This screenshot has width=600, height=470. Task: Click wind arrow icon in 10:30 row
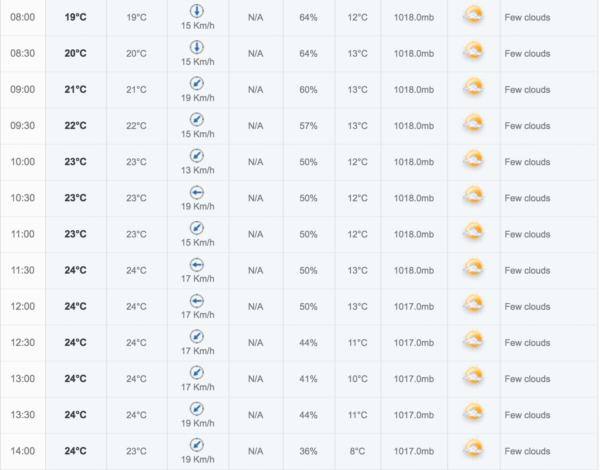coord(197,192)
